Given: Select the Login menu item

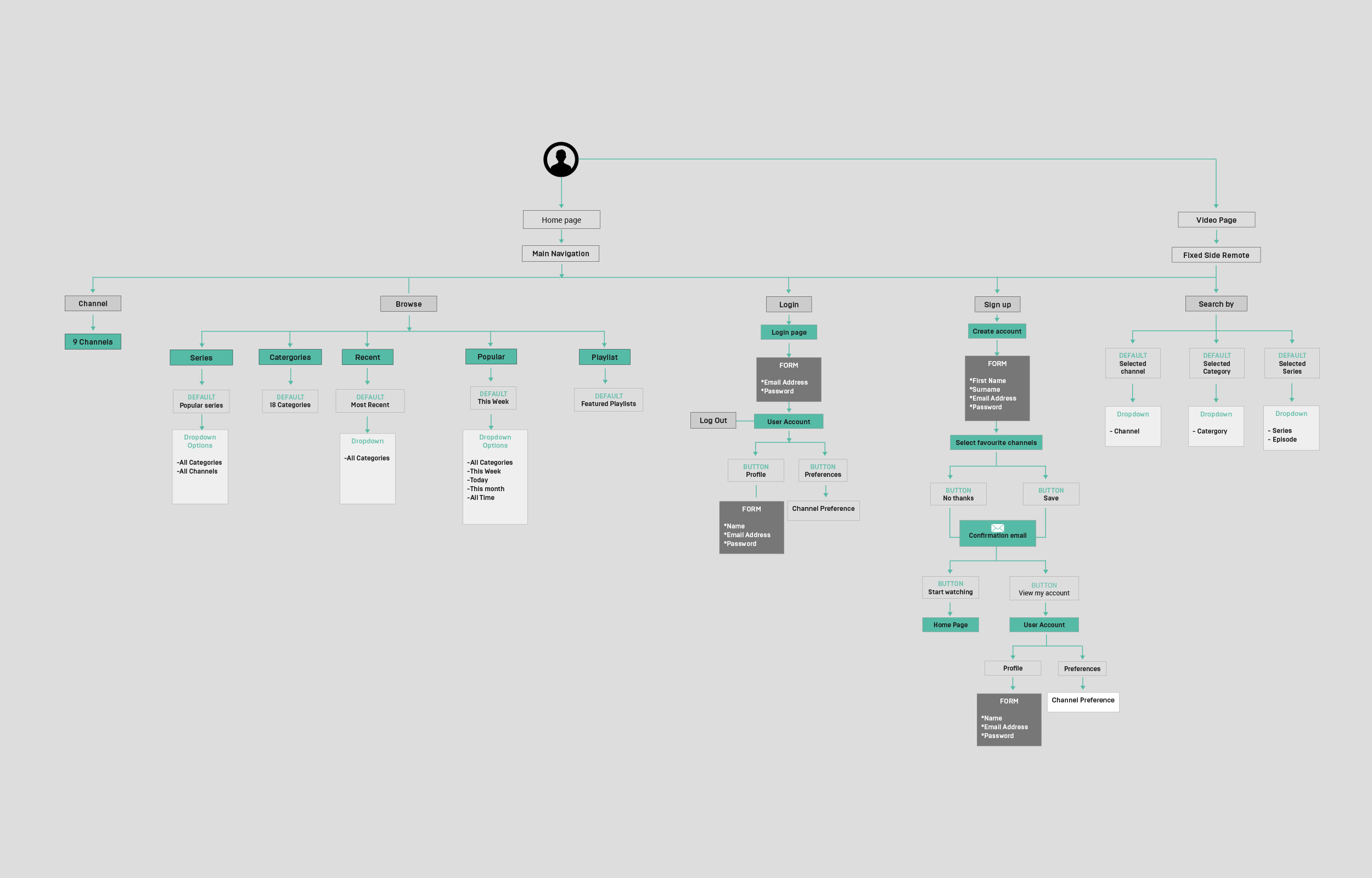Looking at the screenshot, I should pyautogui.click(x=789, y=304).
